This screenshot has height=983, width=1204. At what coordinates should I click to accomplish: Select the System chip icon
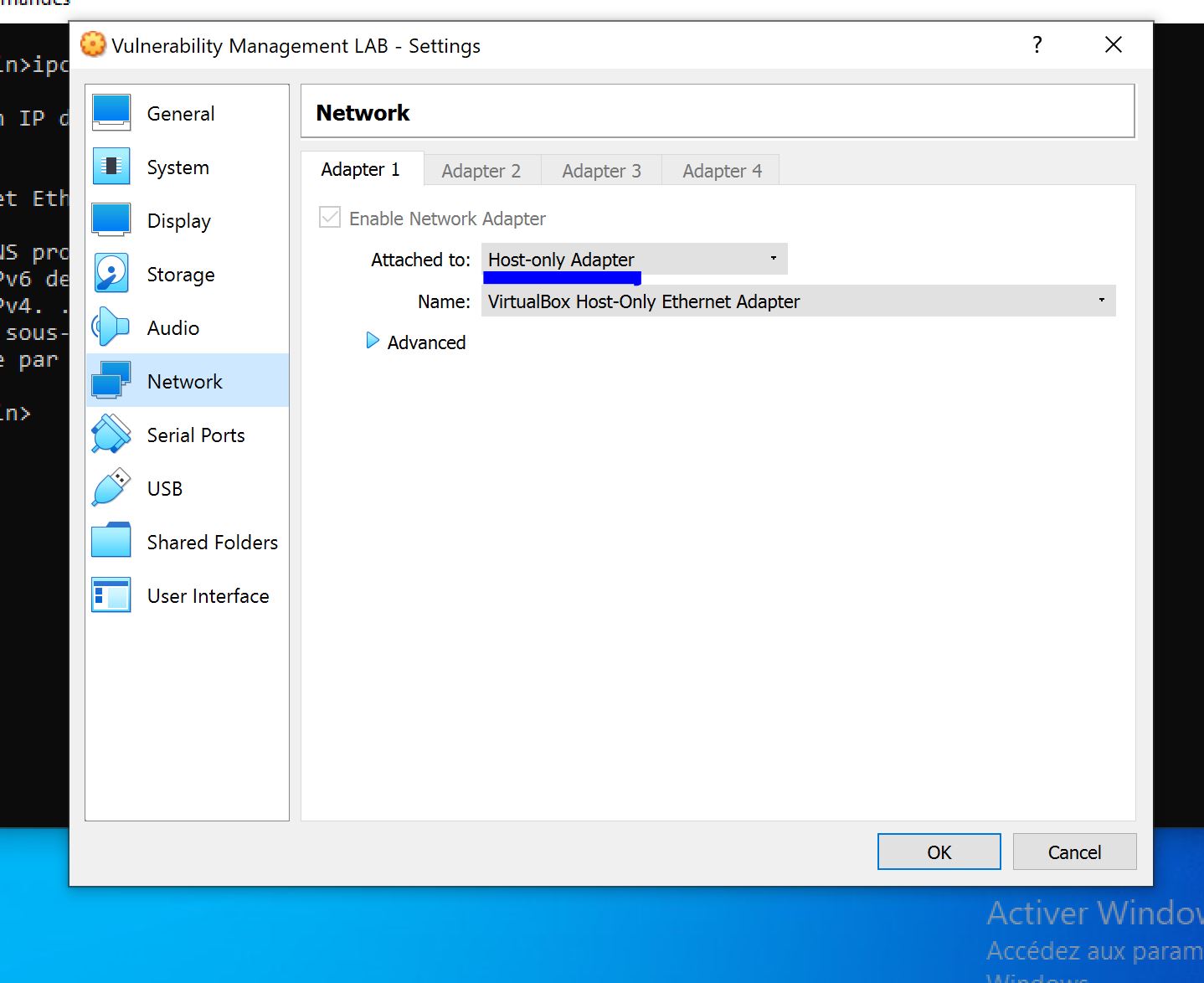(x=111, y=167)
